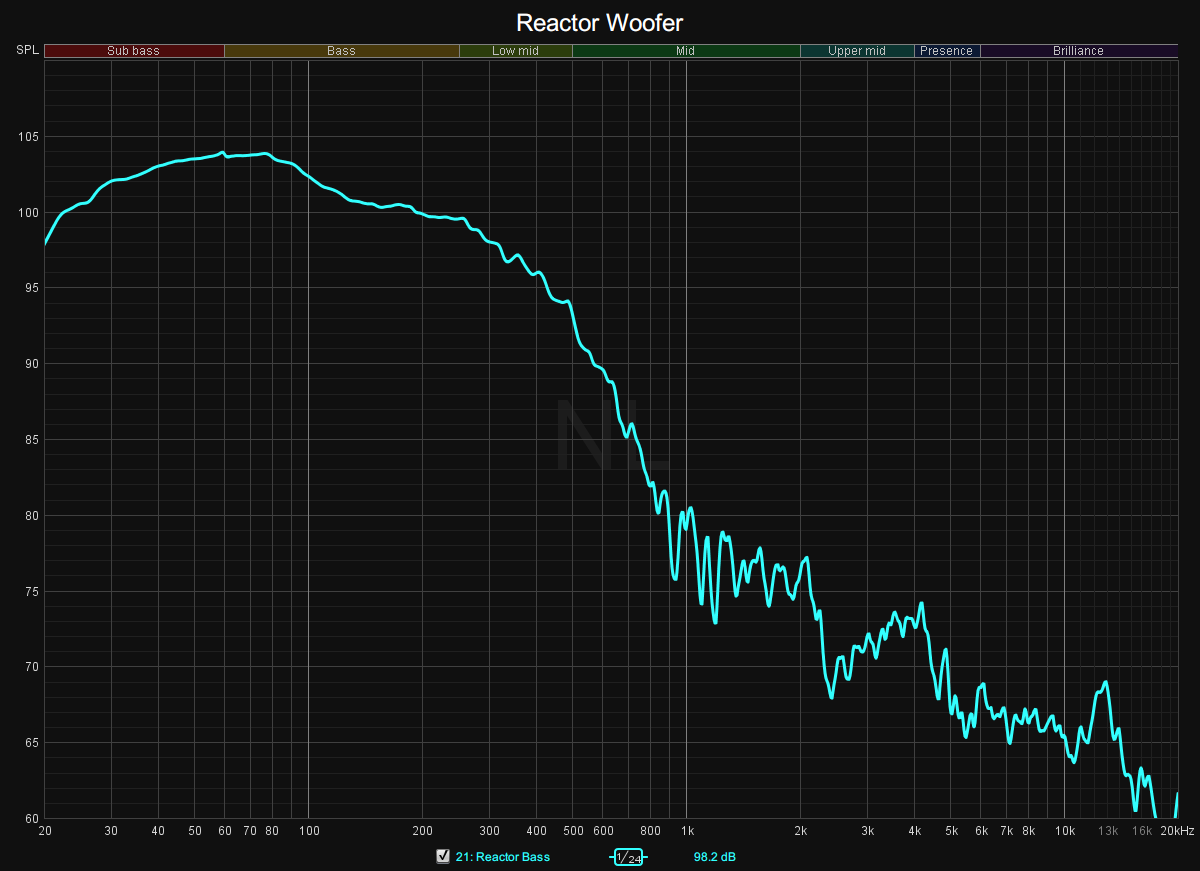Image resolution: width=1200 pixels, height=871 pixels.
Task: Click the 13k frequency axis label
Action: [x=1107, y=831]
